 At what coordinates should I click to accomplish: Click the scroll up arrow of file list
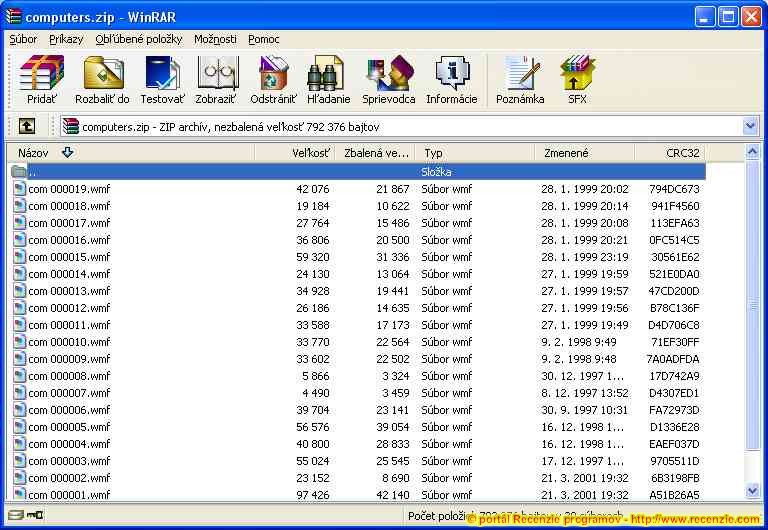752,152
